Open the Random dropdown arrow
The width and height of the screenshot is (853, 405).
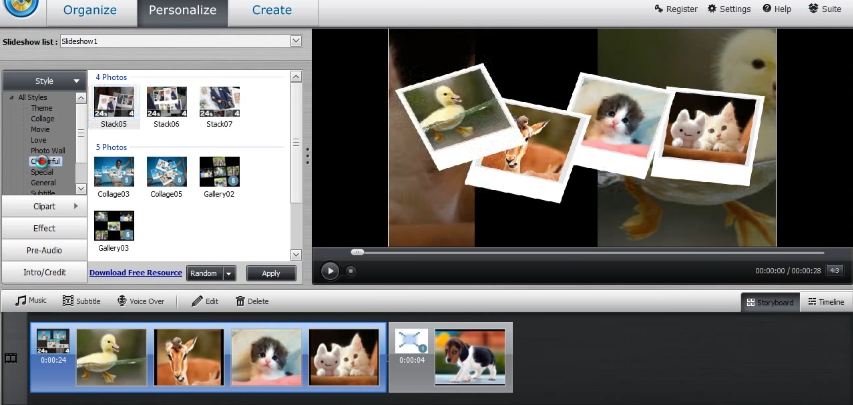pos(230,273)
